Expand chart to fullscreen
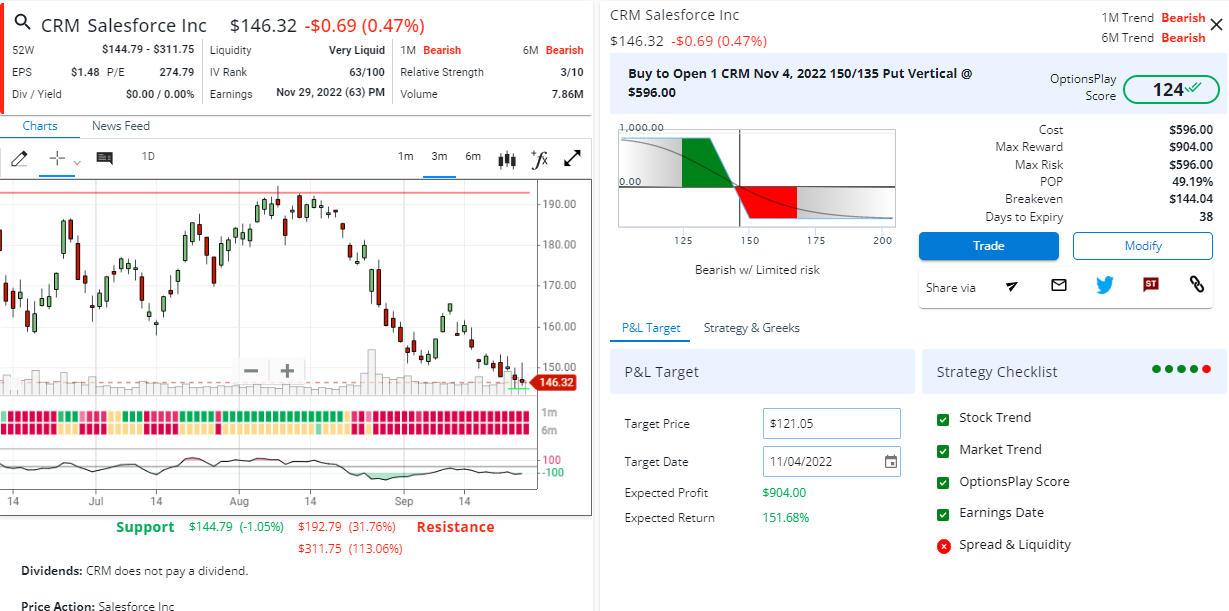The height and width of the screenshot is (611, 1229). click(x=573, y=159)
